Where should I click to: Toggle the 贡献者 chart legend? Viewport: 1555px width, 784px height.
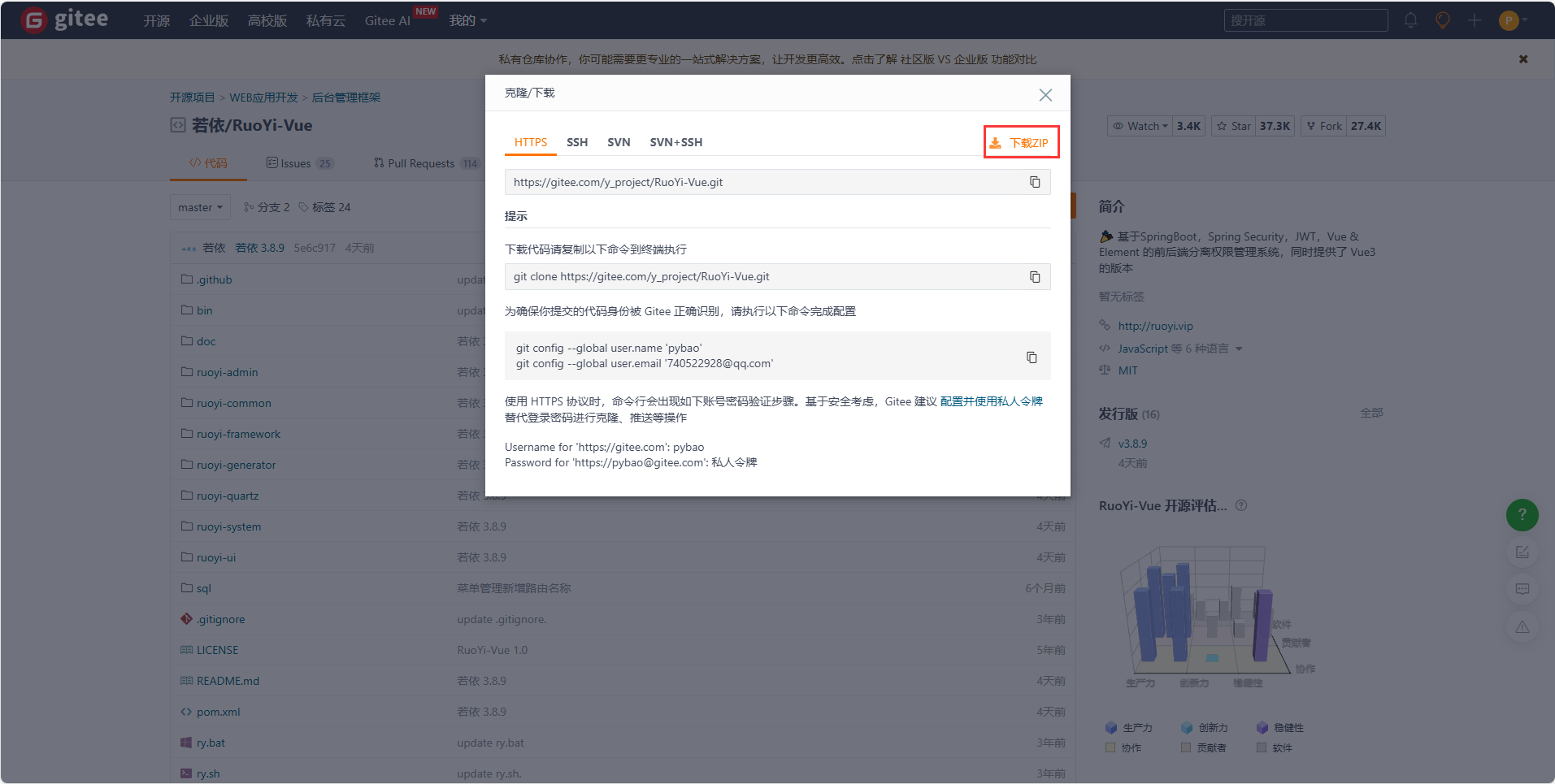click(1204, 748)
